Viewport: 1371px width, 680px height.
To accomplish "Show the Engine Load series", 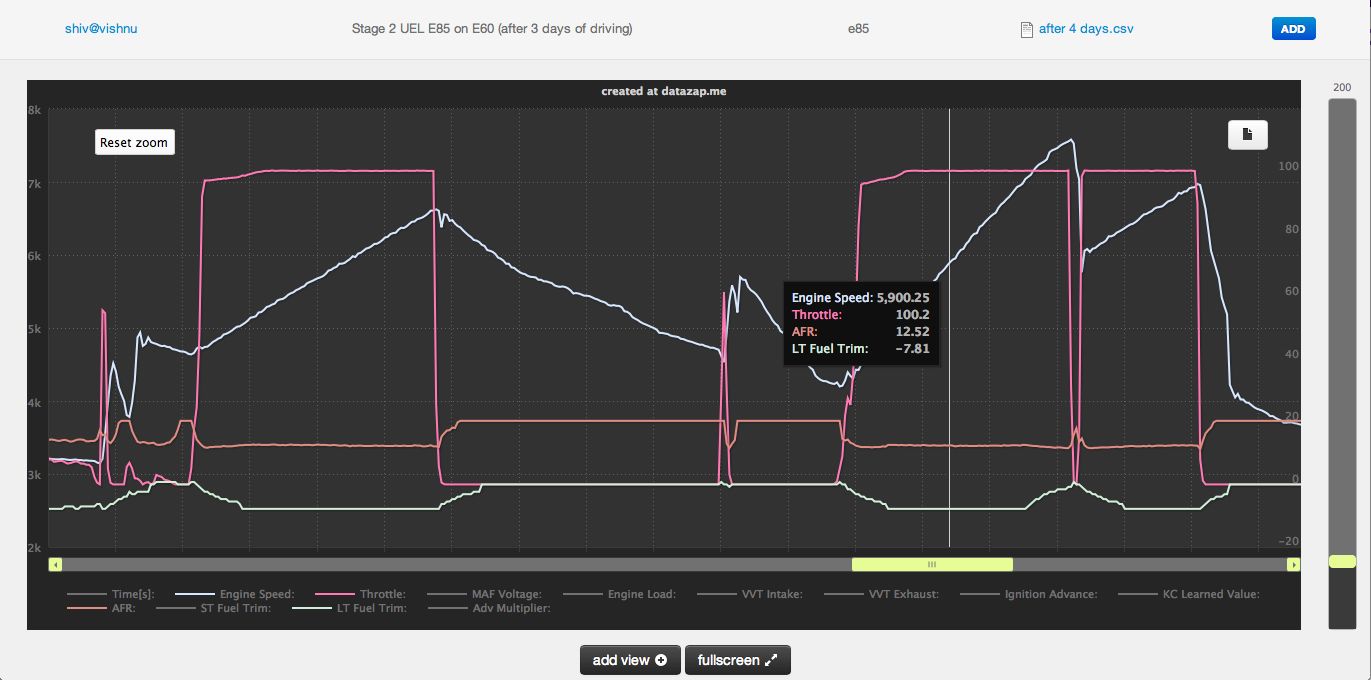I will (x=641, y=594).
